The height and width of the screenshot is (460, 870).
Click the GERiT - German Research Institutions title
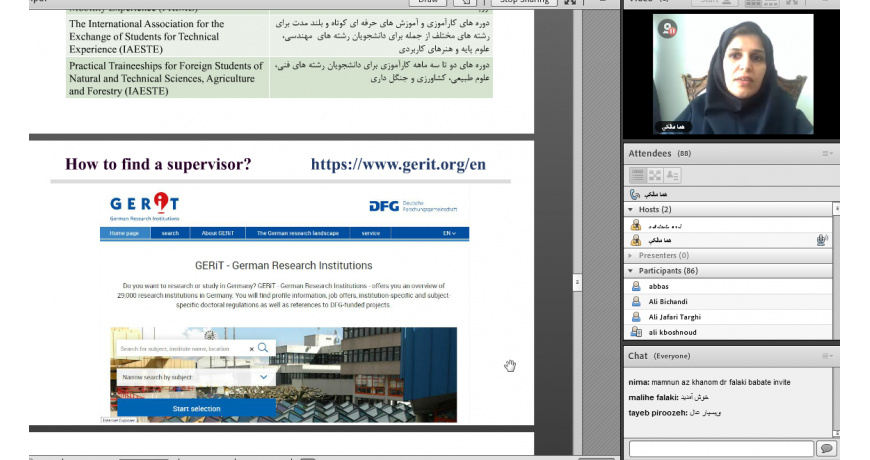click(x=284, y=266)
